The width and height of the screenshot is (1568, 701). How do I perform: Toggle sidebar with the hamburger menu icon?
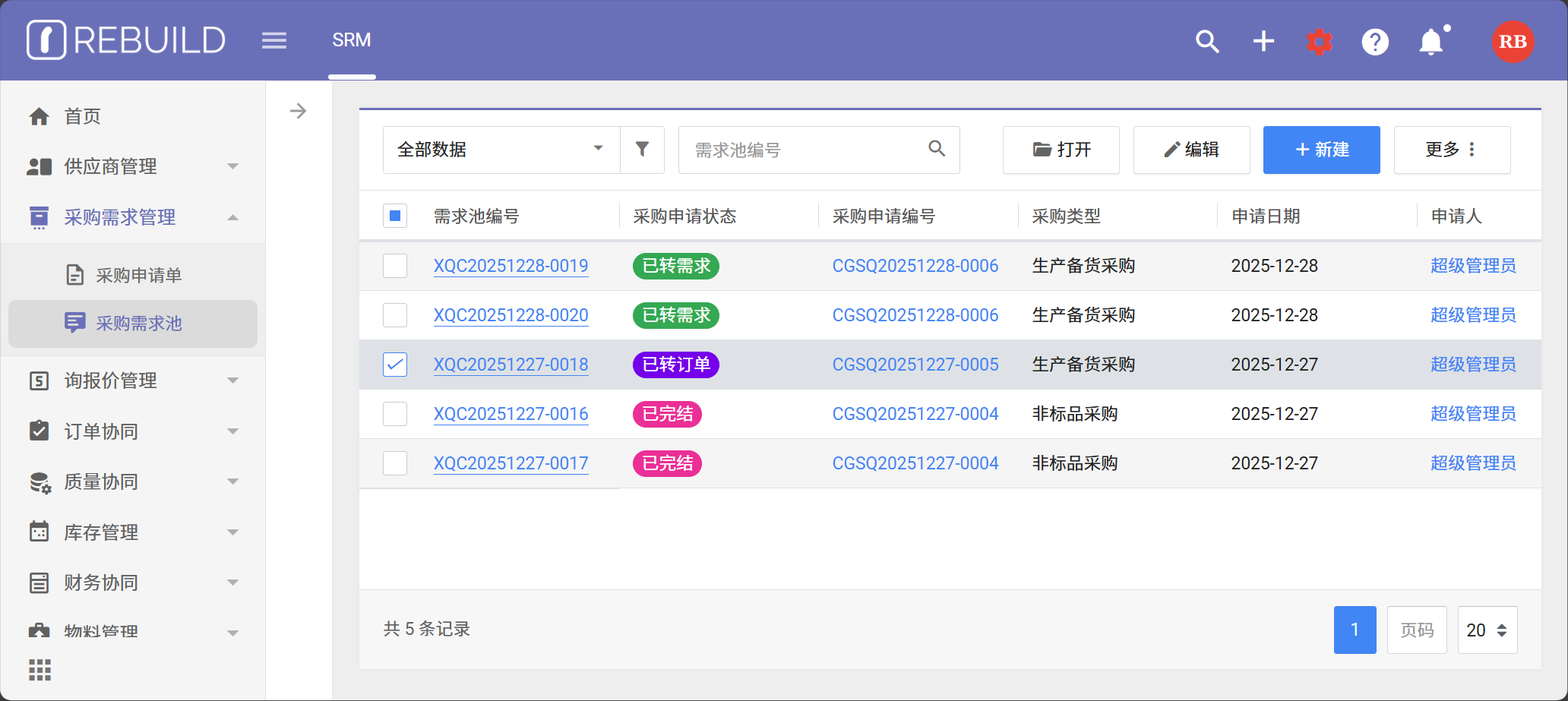point(274,40)
